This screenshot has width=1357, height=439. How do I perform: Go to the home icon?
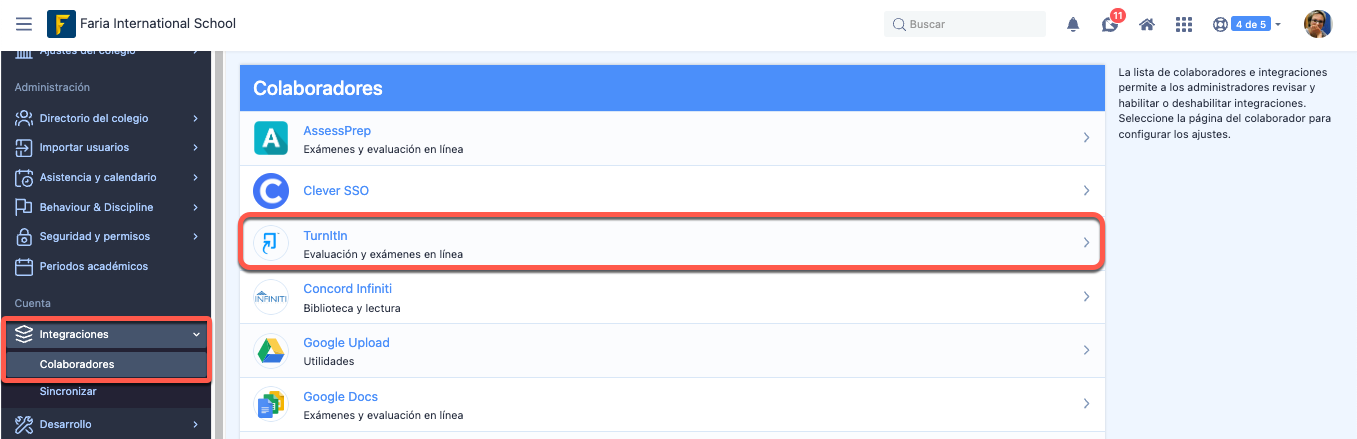click(1147, 24)
